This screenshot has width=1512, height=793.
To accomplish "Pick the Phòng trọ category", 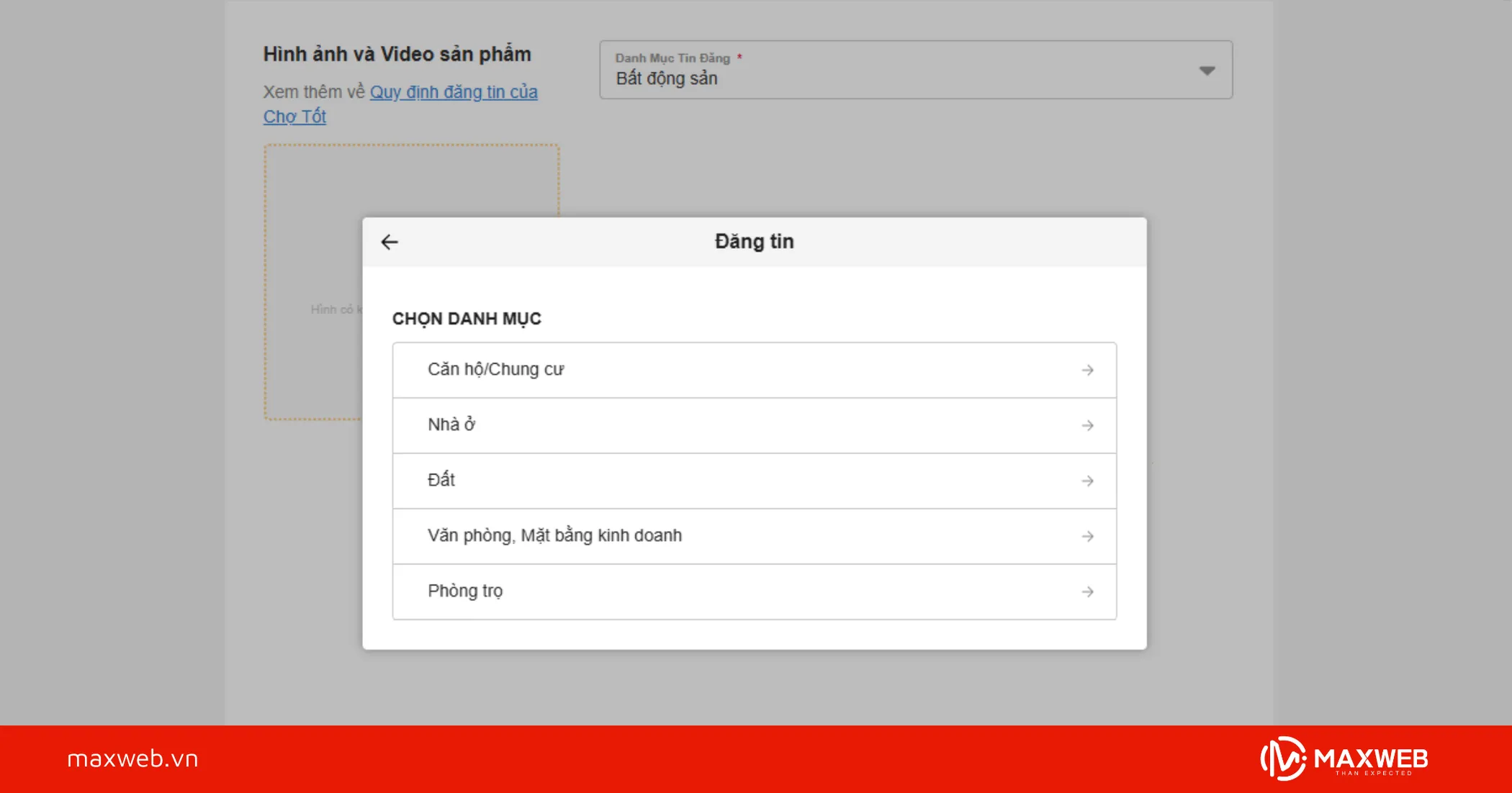I will (465, 592).
